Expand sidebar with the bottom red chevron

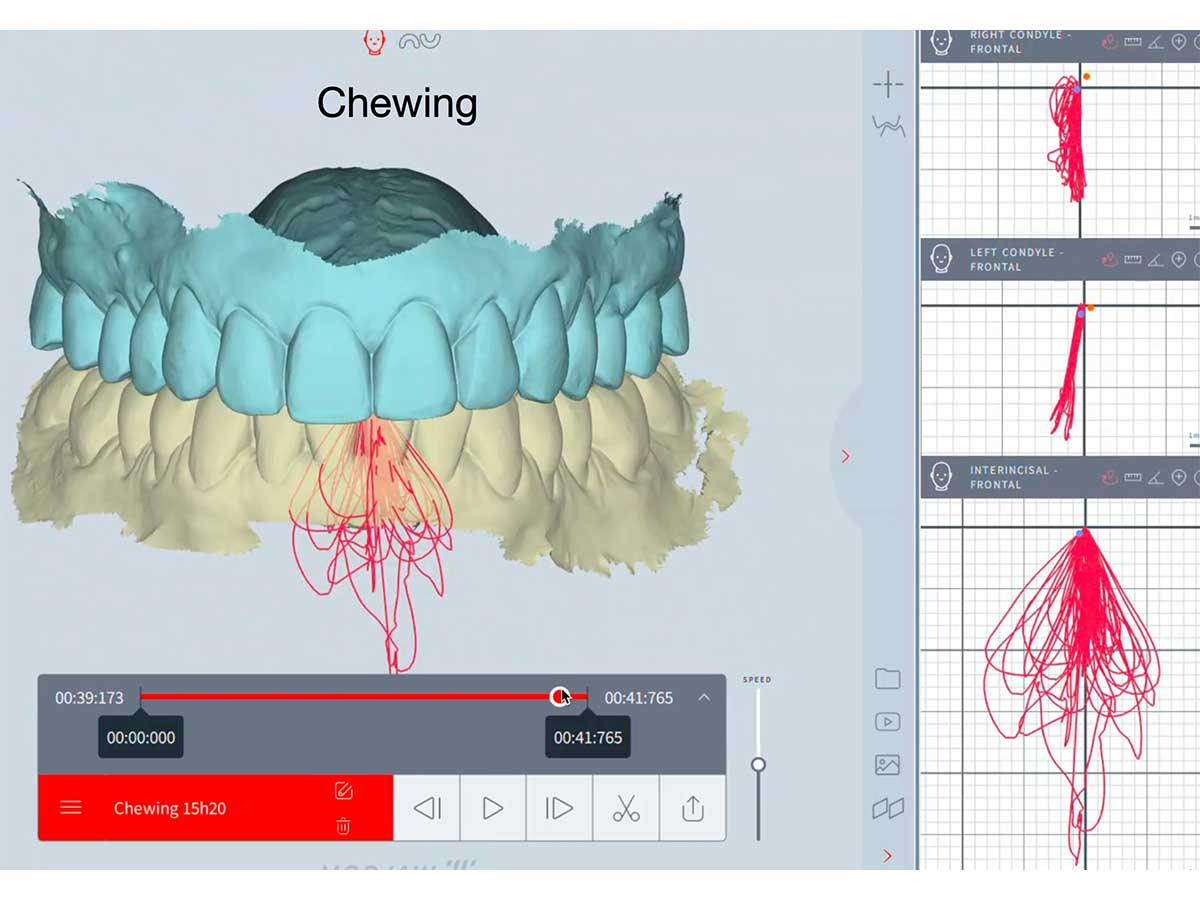coord(887,855)
